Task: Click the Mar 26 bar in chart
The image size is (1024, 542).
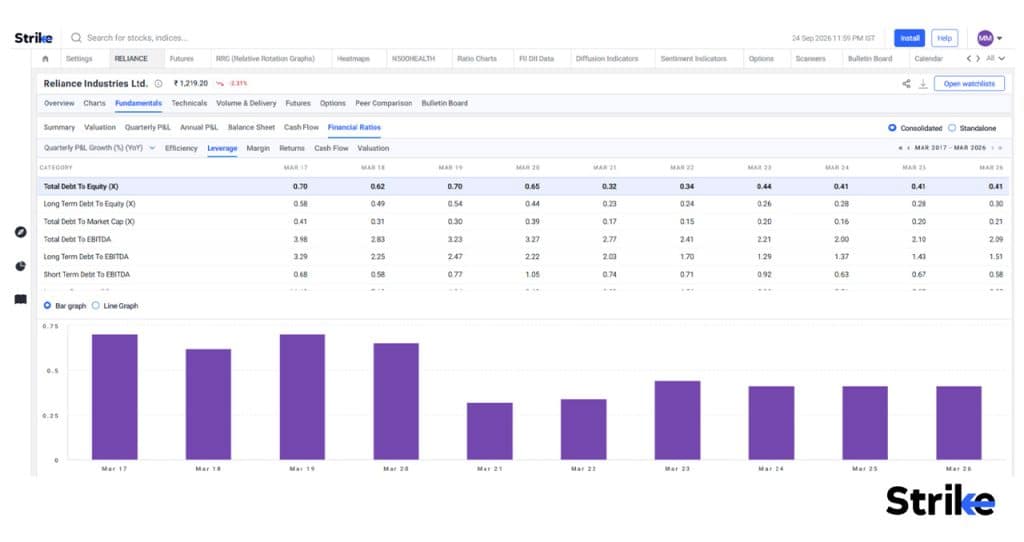Action: 959,423
